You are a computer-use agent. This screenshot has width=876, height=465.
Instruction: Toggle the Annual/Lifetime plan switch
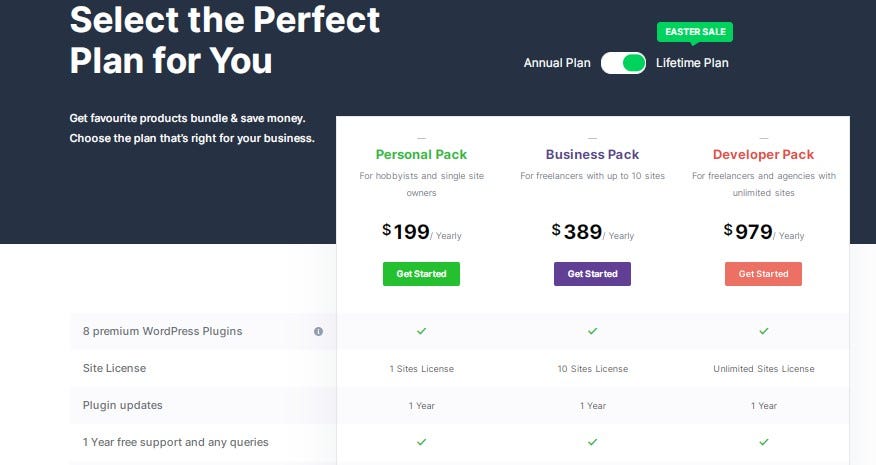623,63
